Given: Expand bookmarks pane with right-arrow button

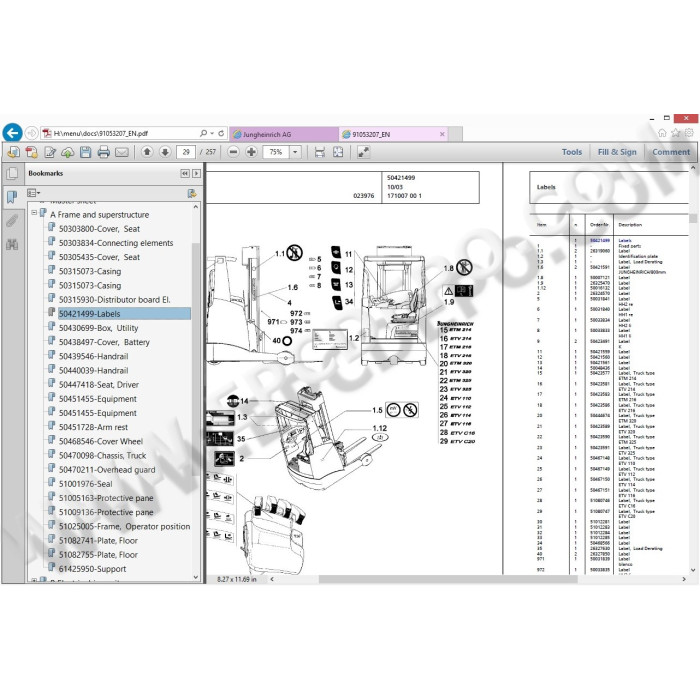Looking at the screenshot, I should point(196,173).
